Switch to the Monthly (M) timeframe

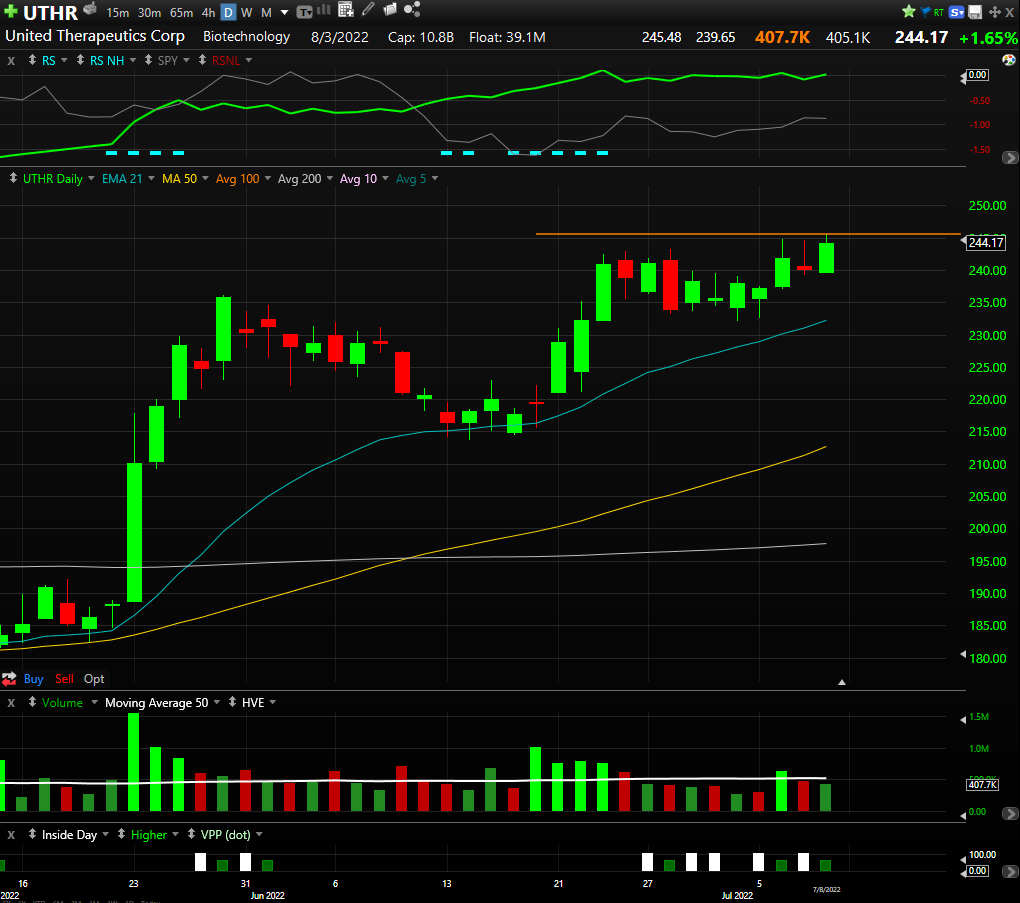click(x=266, y=12)
